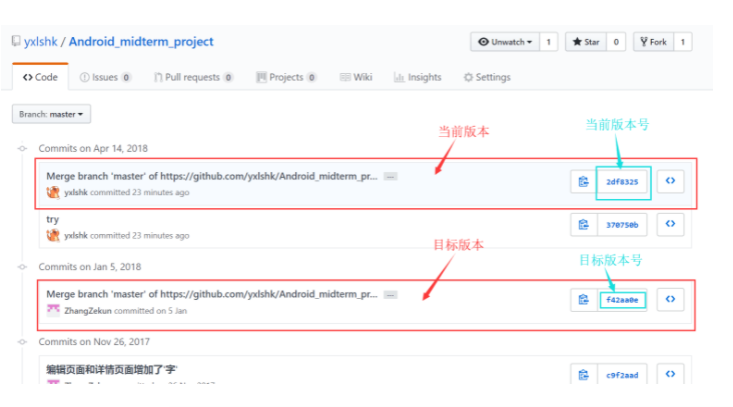Open the 'try' commit title
Screen dimensions: 733x407
52,219
